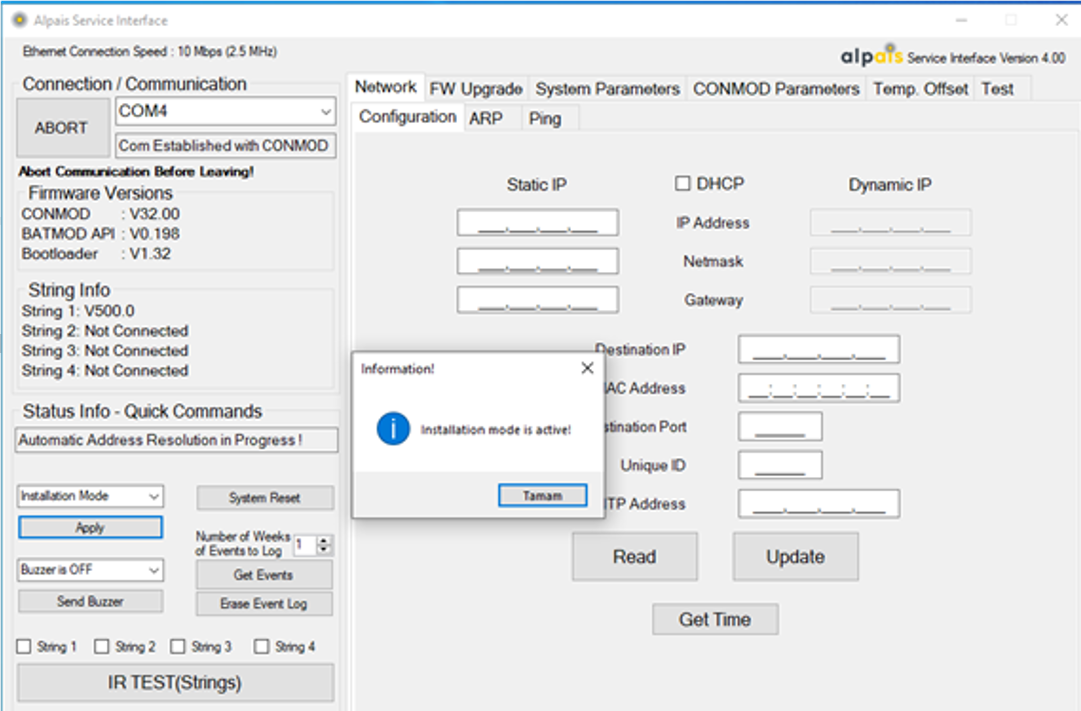The height and width of the screenshot is (711, 1081).
Task: Open the Buzzer is OFF dropdown
Action: 154,570
